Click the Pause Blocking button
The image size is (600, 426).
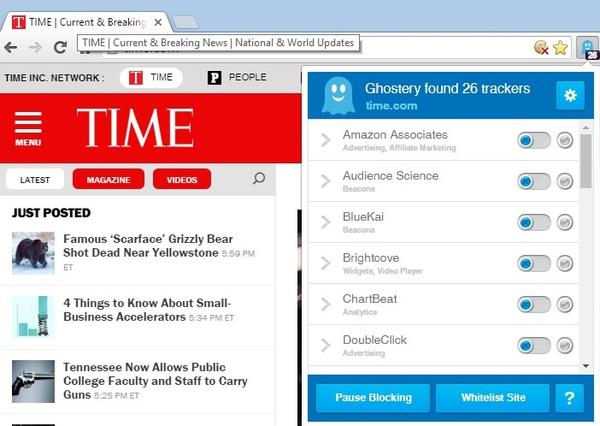tap(373, 398)
